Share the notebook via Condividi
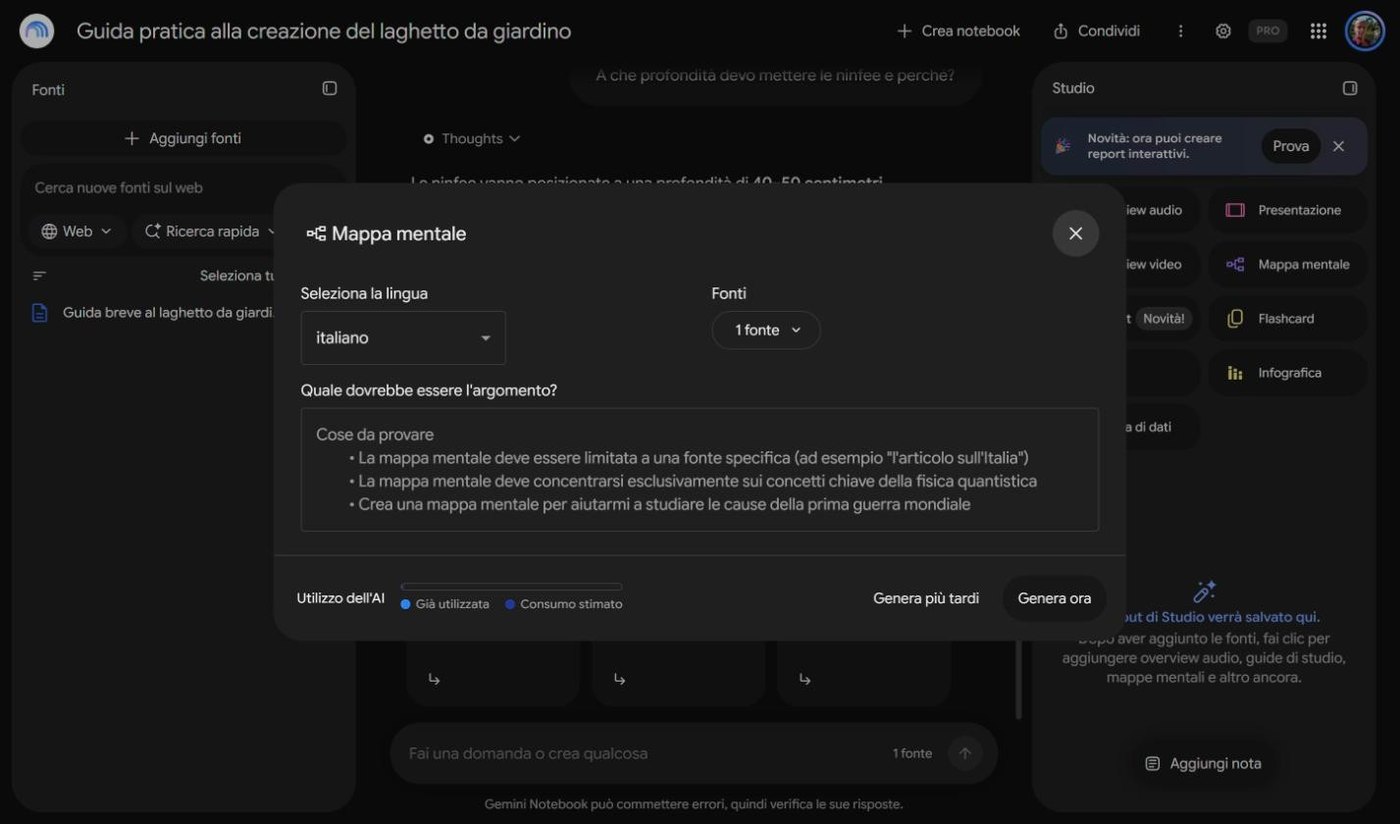Image resolution: width=1400 pixels, height=824 pixels. [1096, 31]
